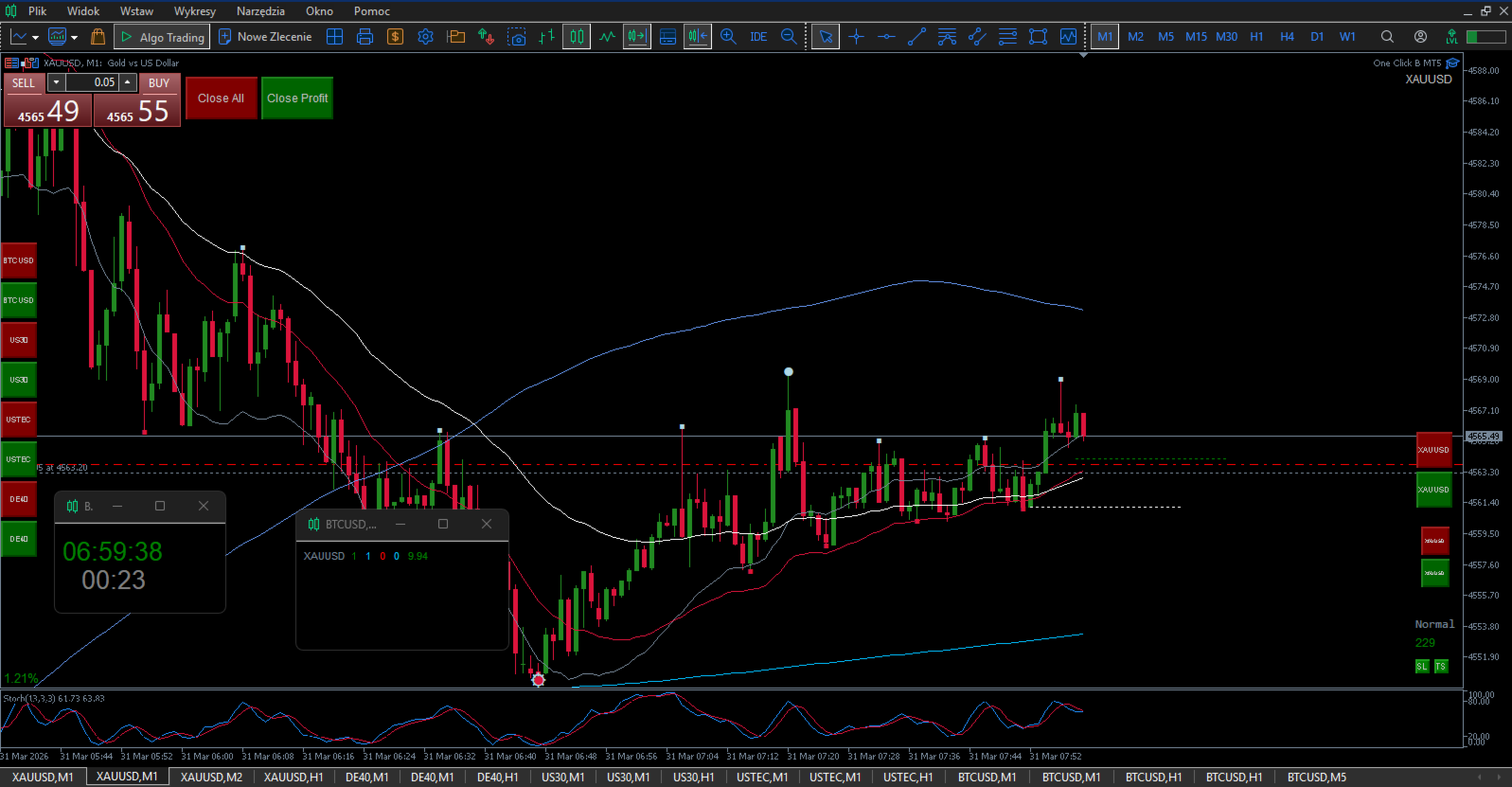Toggle chart auto-scroll button

(637, 37)
